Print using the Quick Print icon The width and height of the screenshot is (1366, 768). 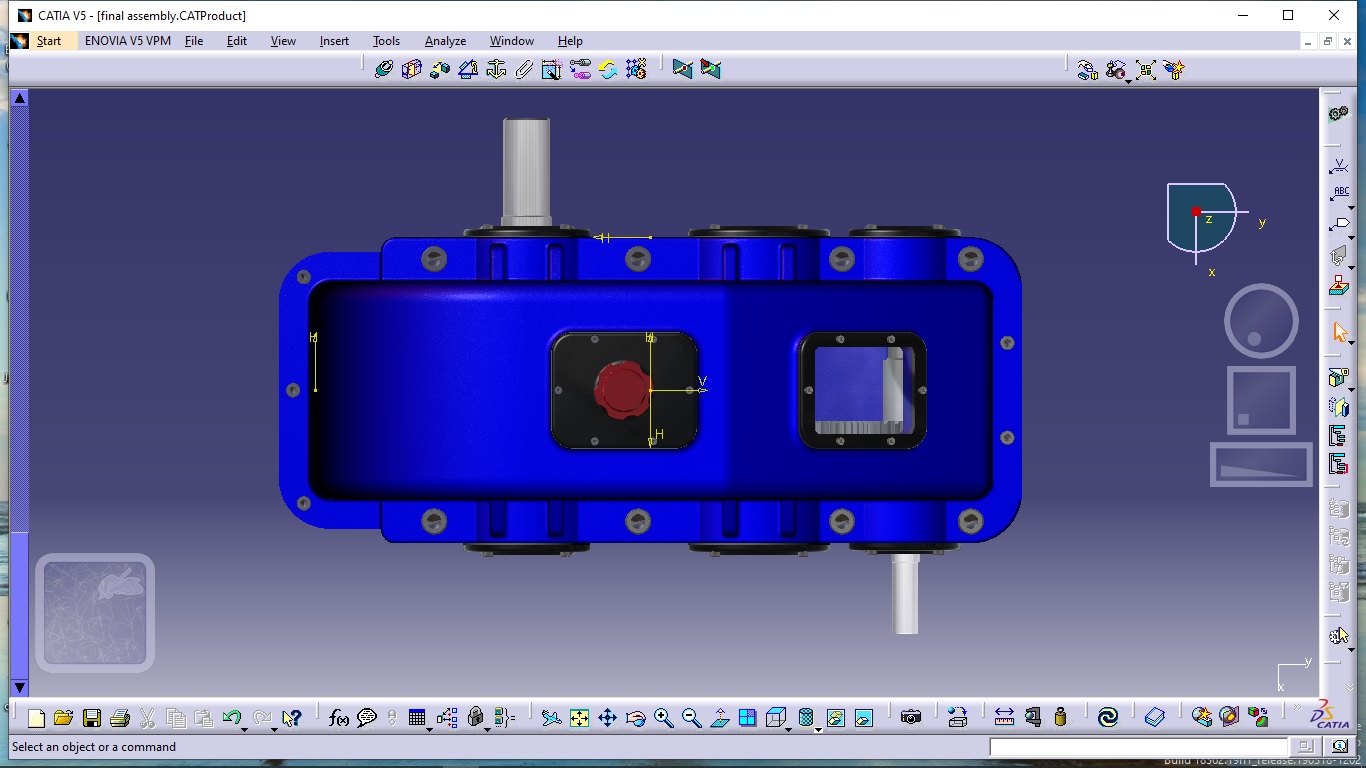coord(119,718)
